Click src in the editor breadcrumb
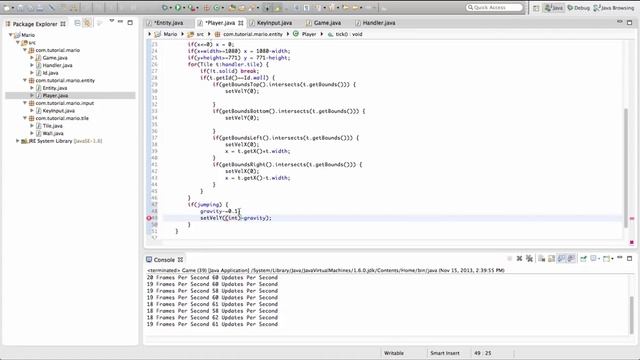Image resolution: width=640 pixels, height=360 pixels. coord(200,34)
